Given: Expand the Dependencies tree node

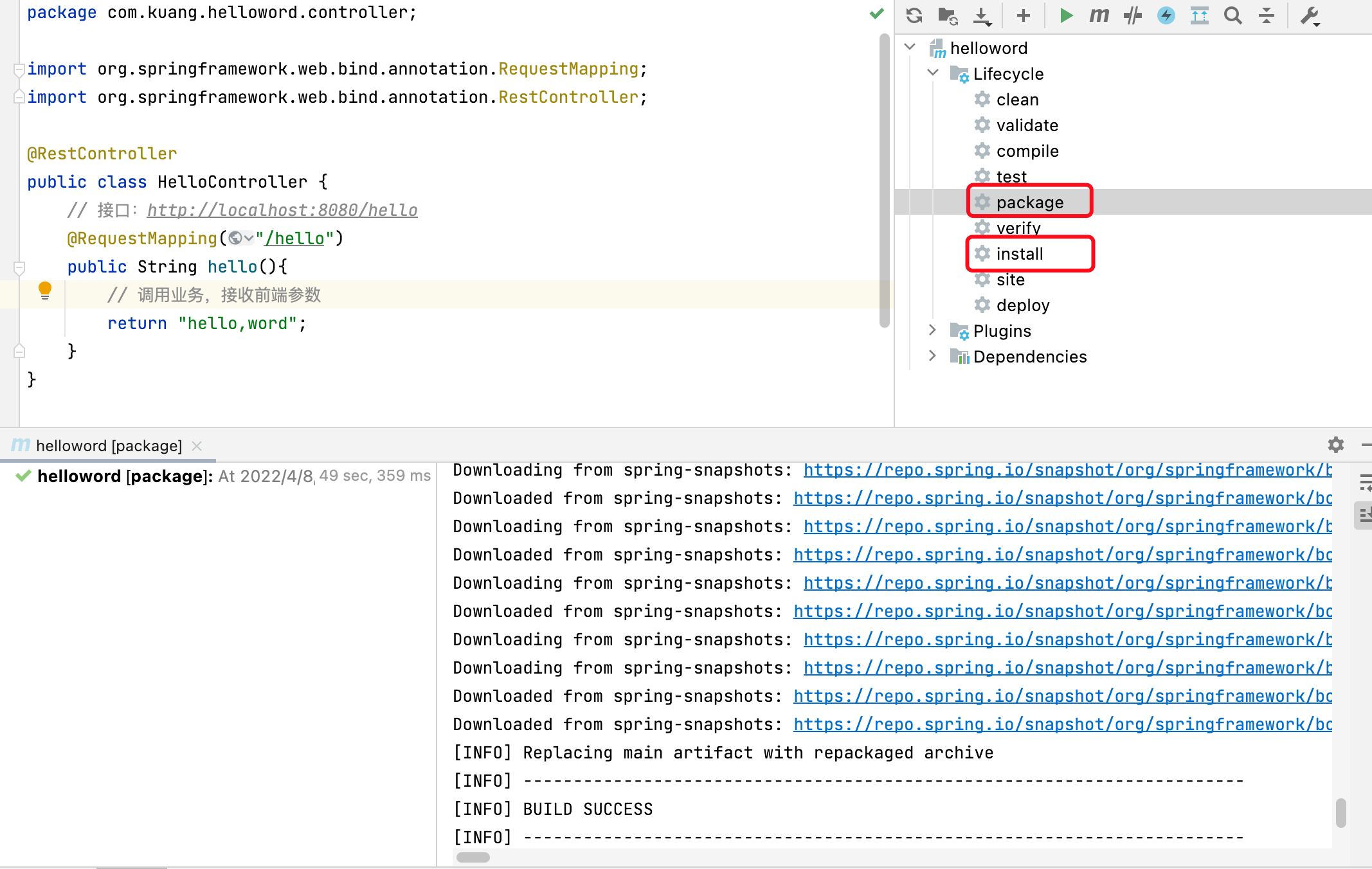Looking at the screenshot, I should [933, 356].
